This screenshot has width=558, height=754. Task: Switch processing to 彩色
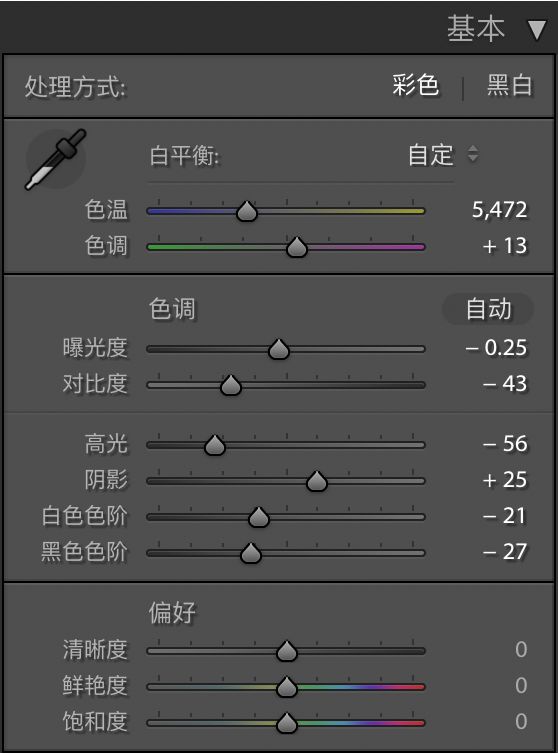pyautogui.click(x=416, y=86)
